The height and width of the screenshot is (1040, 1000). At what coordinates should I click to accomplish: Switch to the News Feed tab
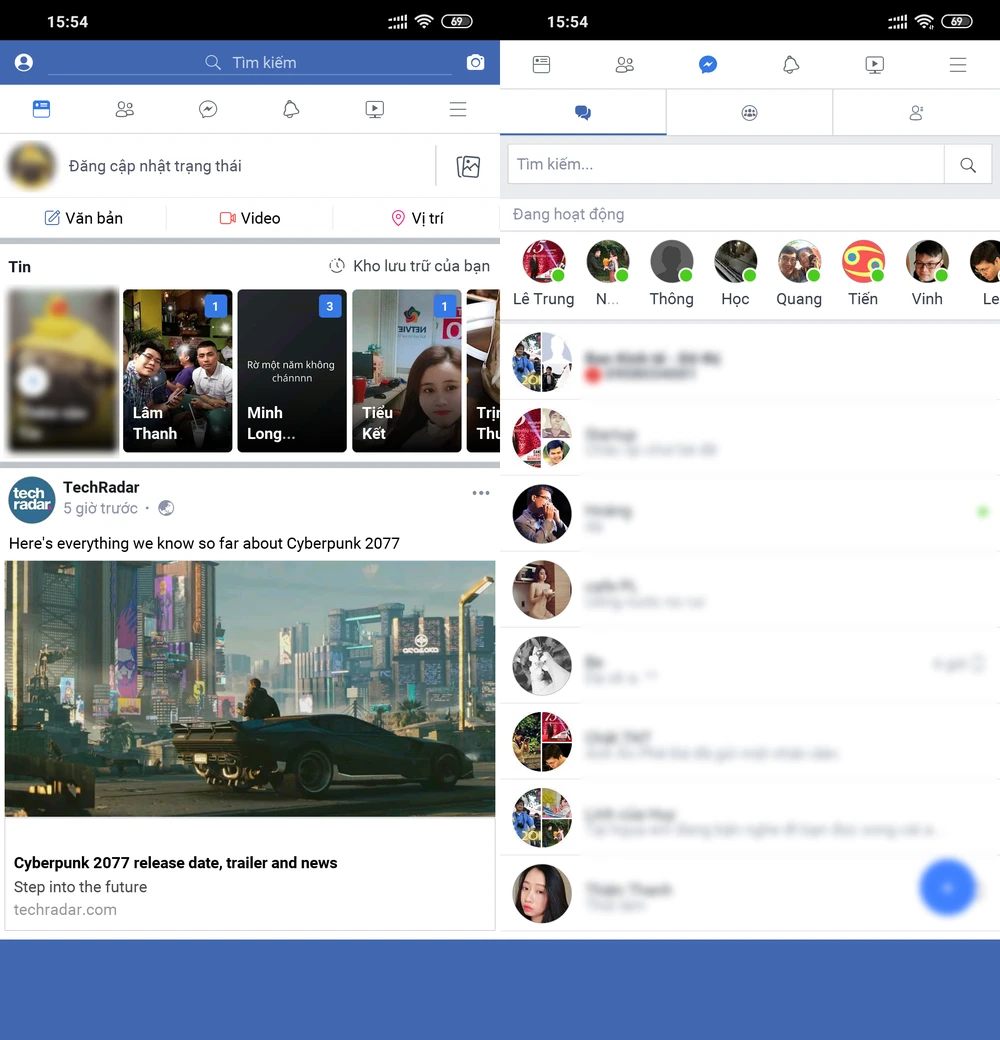pyautogui.click(x=41, y=109)
